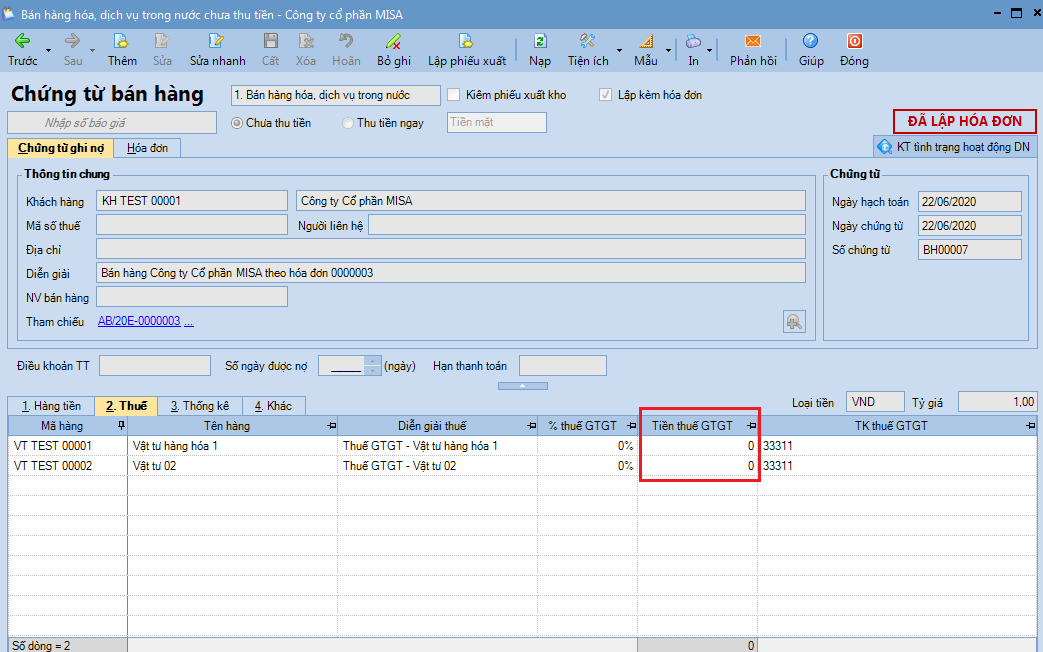Click the Vật tư hàng hóa 1 cell
Screen dimensions: 1043x652
232,446
